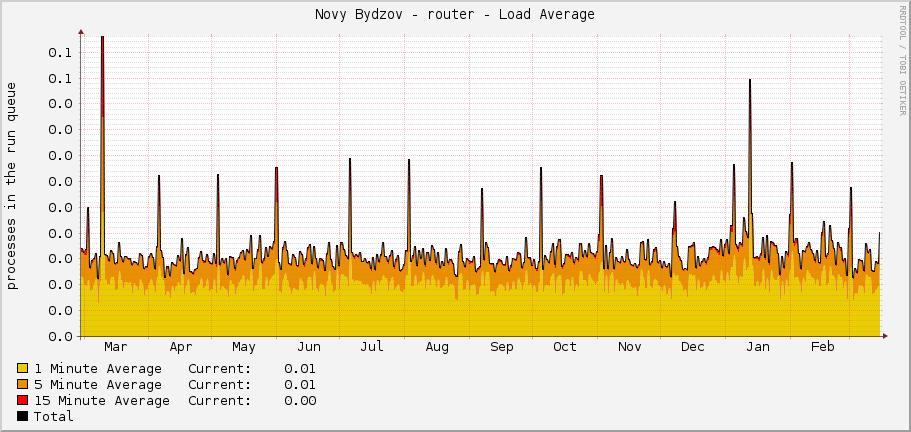Click the Jan label on the x-axis
Image resolution: width=911 pixels, height=432 pixels.
pos(758,347)
